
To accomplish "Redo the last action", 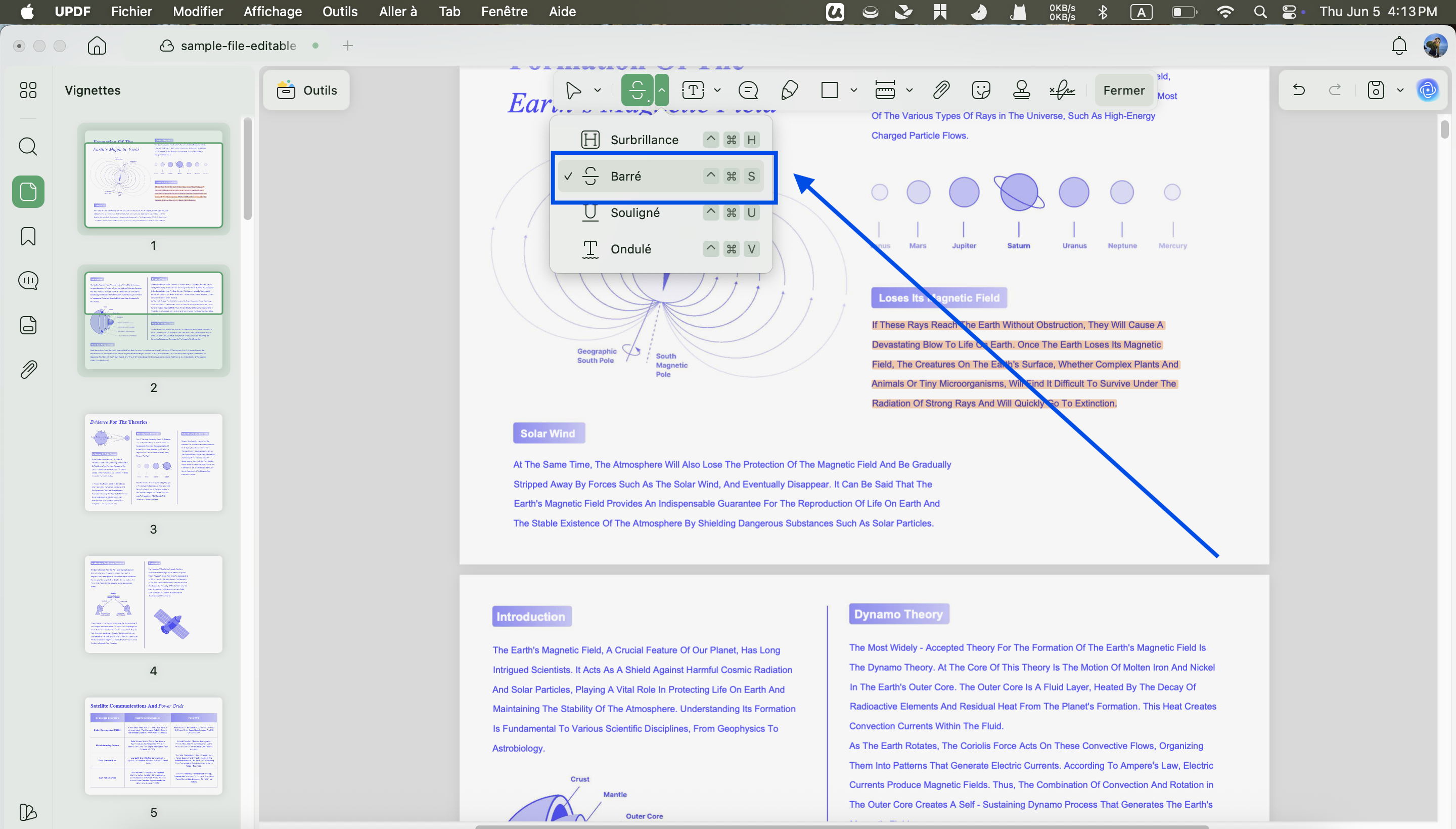I will [1334, 90].
